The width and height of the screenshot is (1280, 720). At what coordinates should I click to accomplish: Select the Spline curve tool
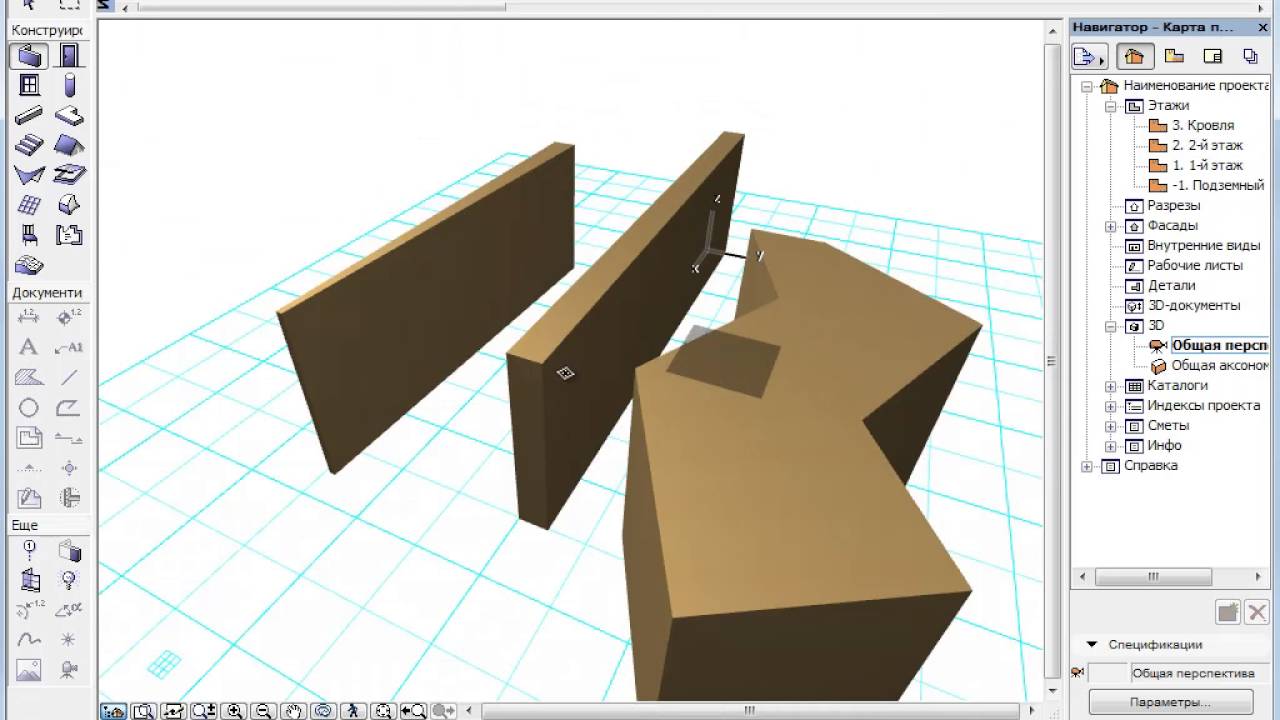click(x=29, y=639)
